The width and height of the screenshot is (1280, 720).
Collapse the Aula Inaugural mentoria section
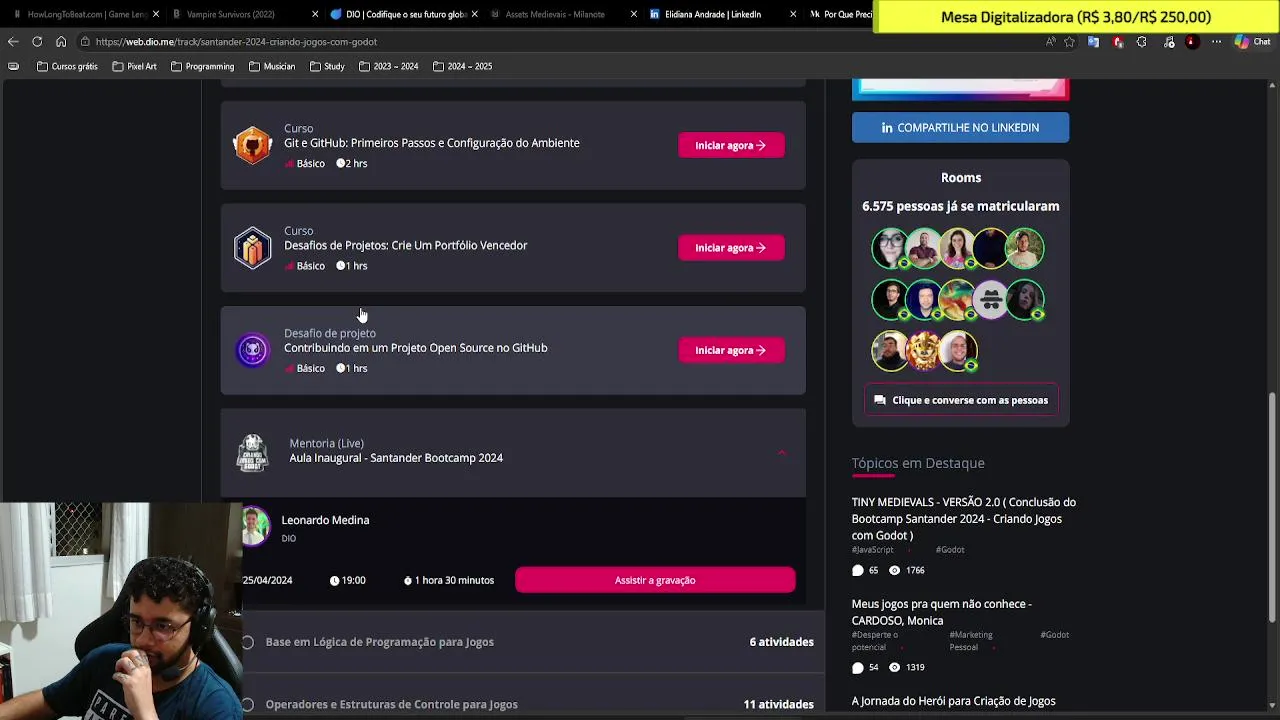point(782,452)
